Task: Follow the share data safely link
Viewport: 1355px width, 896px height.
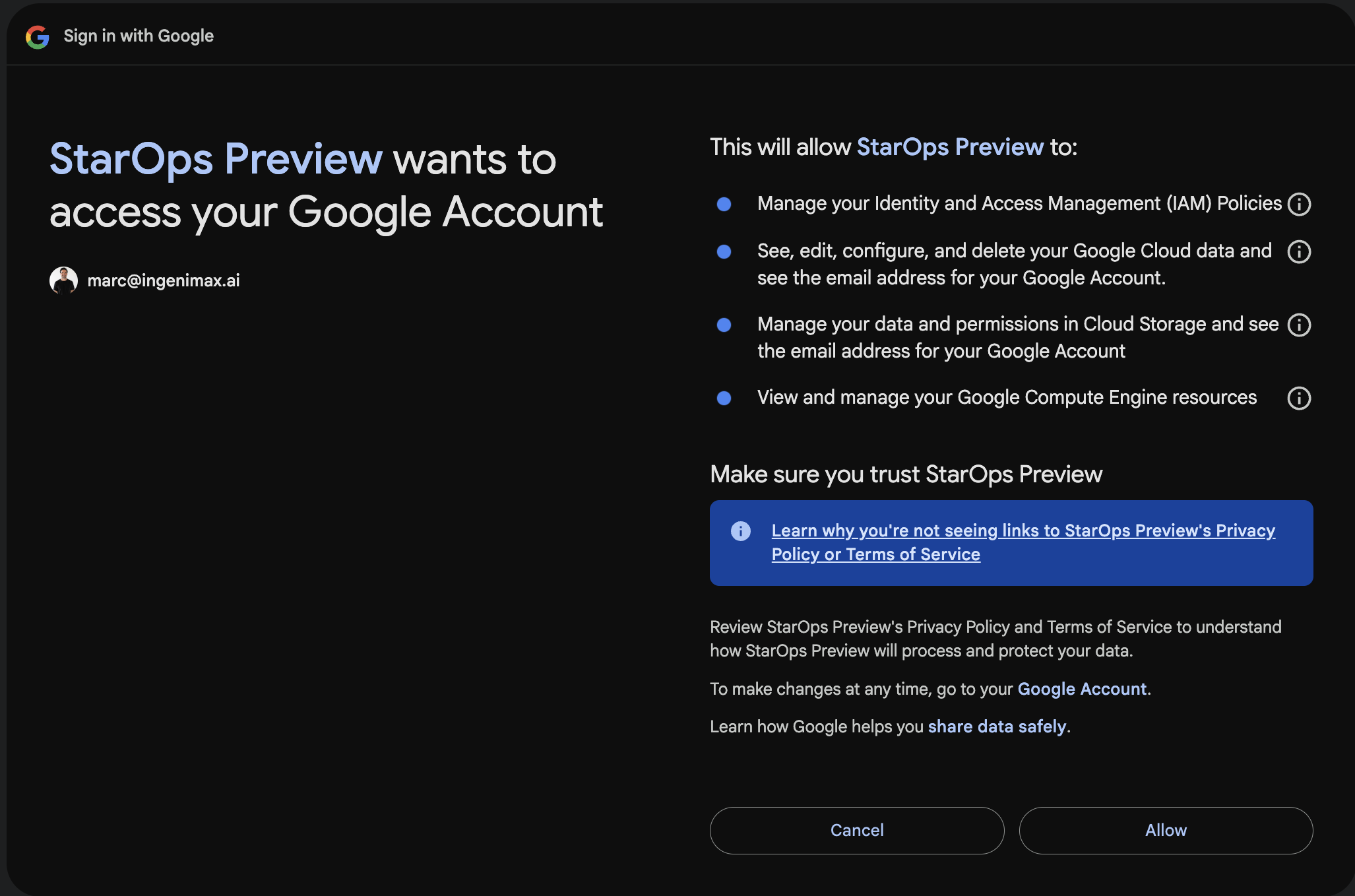Action: (997, 726)
